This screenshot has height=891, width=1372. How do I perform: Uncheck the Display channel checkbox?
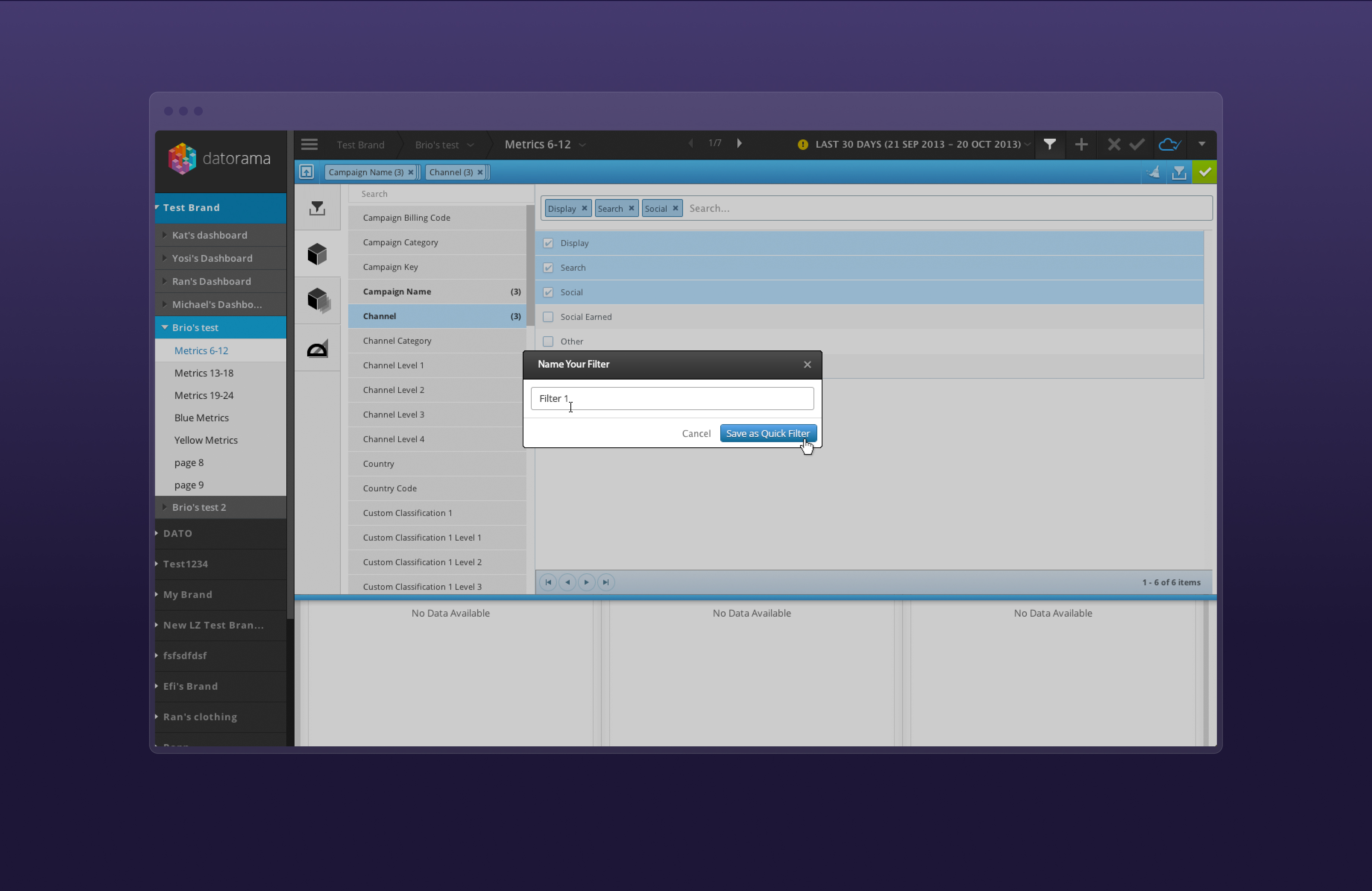click(x=548, y=243)
